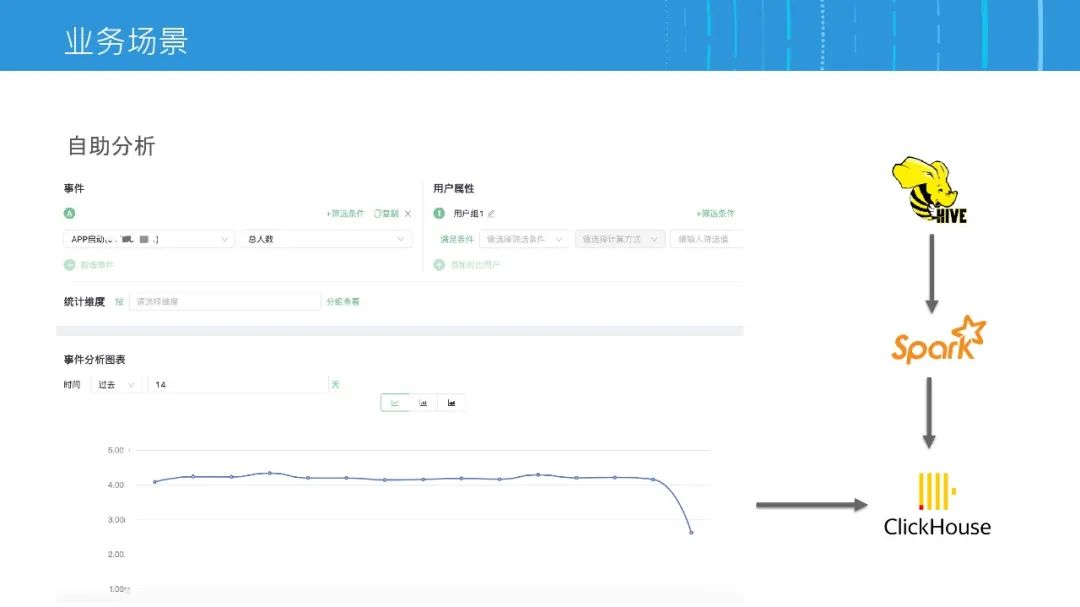Click the add new event plus icon
The image size is (1080, 607).
tap(70, 265)
